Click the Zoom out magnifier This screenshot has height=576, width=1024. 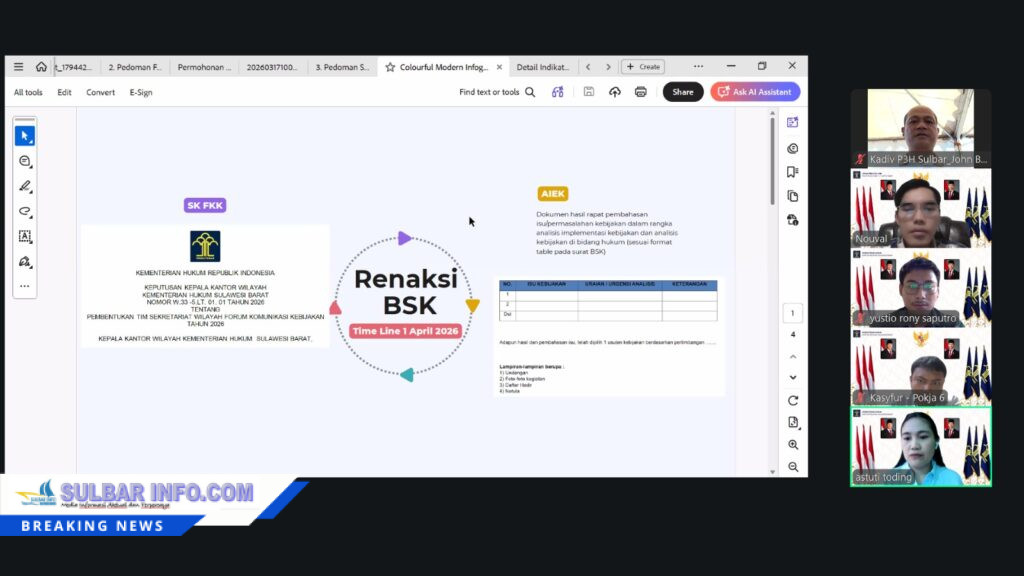click(793, 467)
